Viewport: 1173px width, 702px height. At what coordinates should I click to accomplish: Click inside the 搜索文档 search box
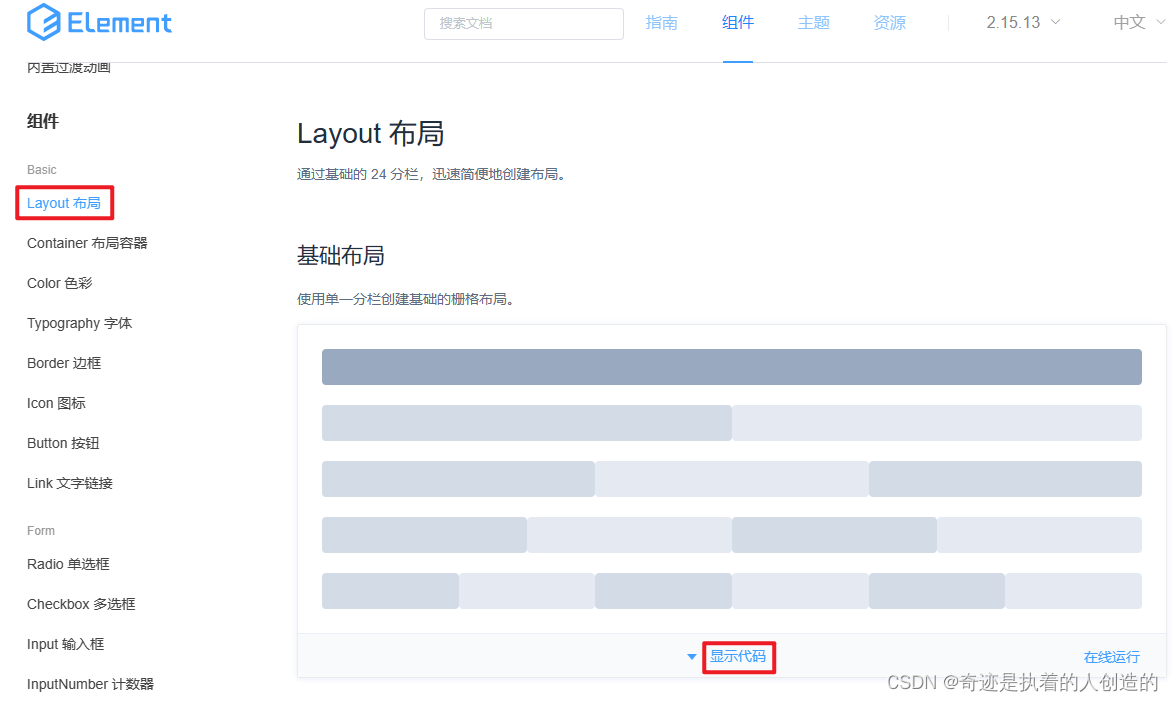click(x=523, y=22)
